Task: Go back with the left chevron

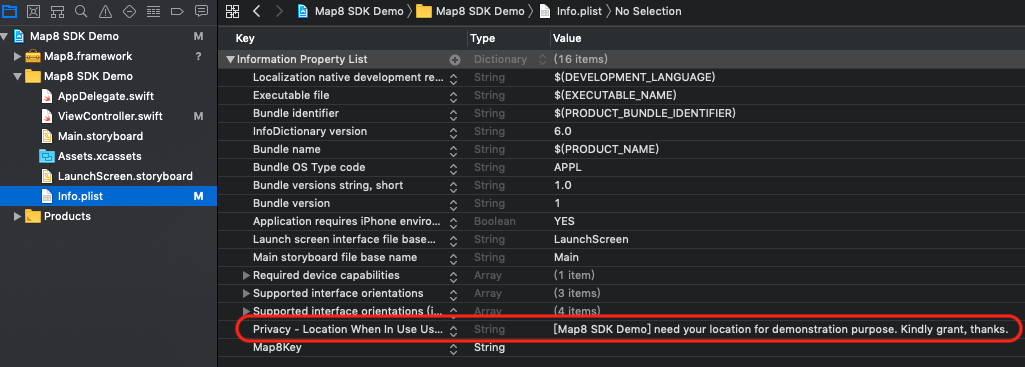Action: pos(257,10)
